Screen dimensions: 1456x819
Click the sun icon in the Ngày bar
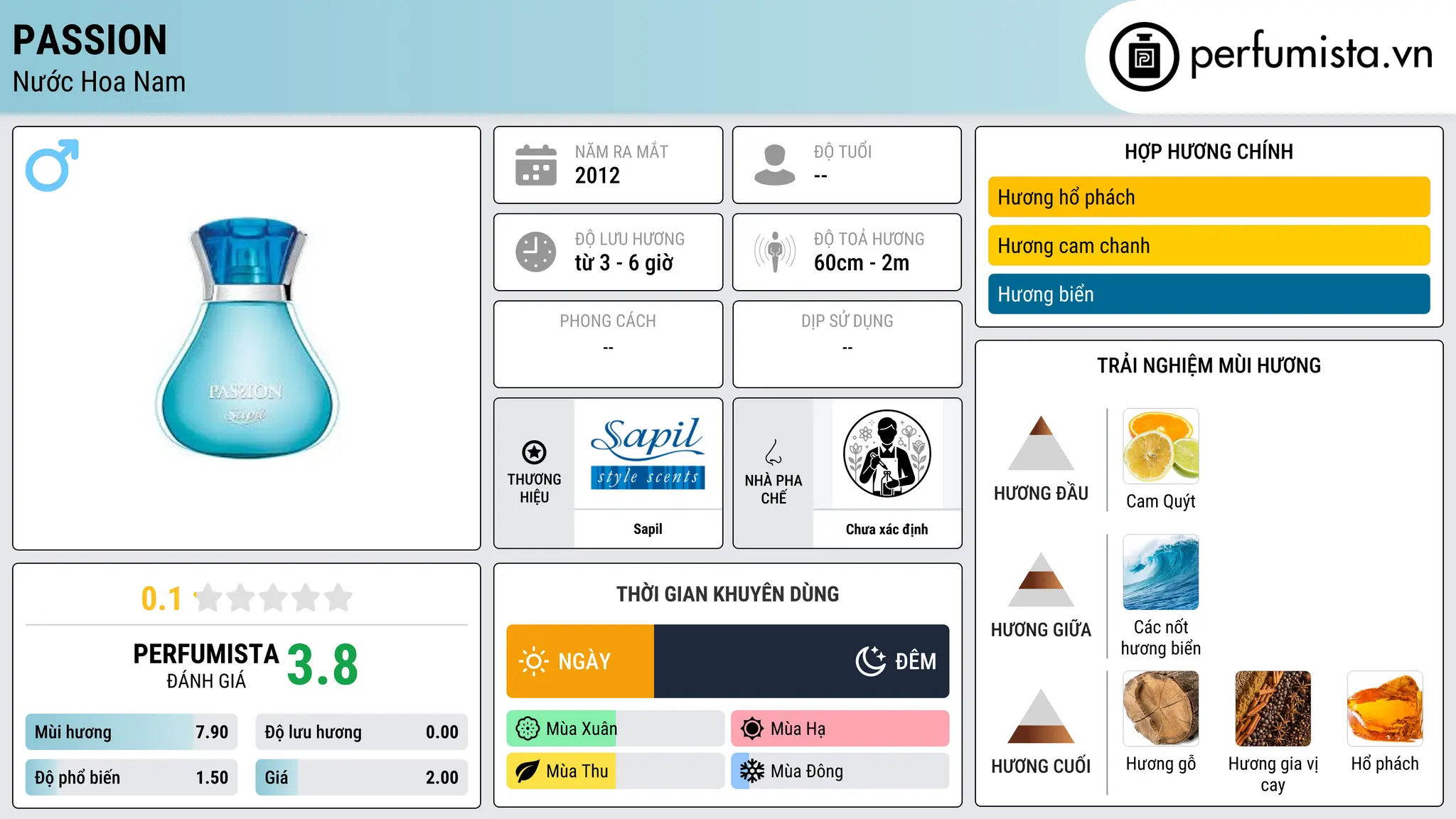(533, 661)
